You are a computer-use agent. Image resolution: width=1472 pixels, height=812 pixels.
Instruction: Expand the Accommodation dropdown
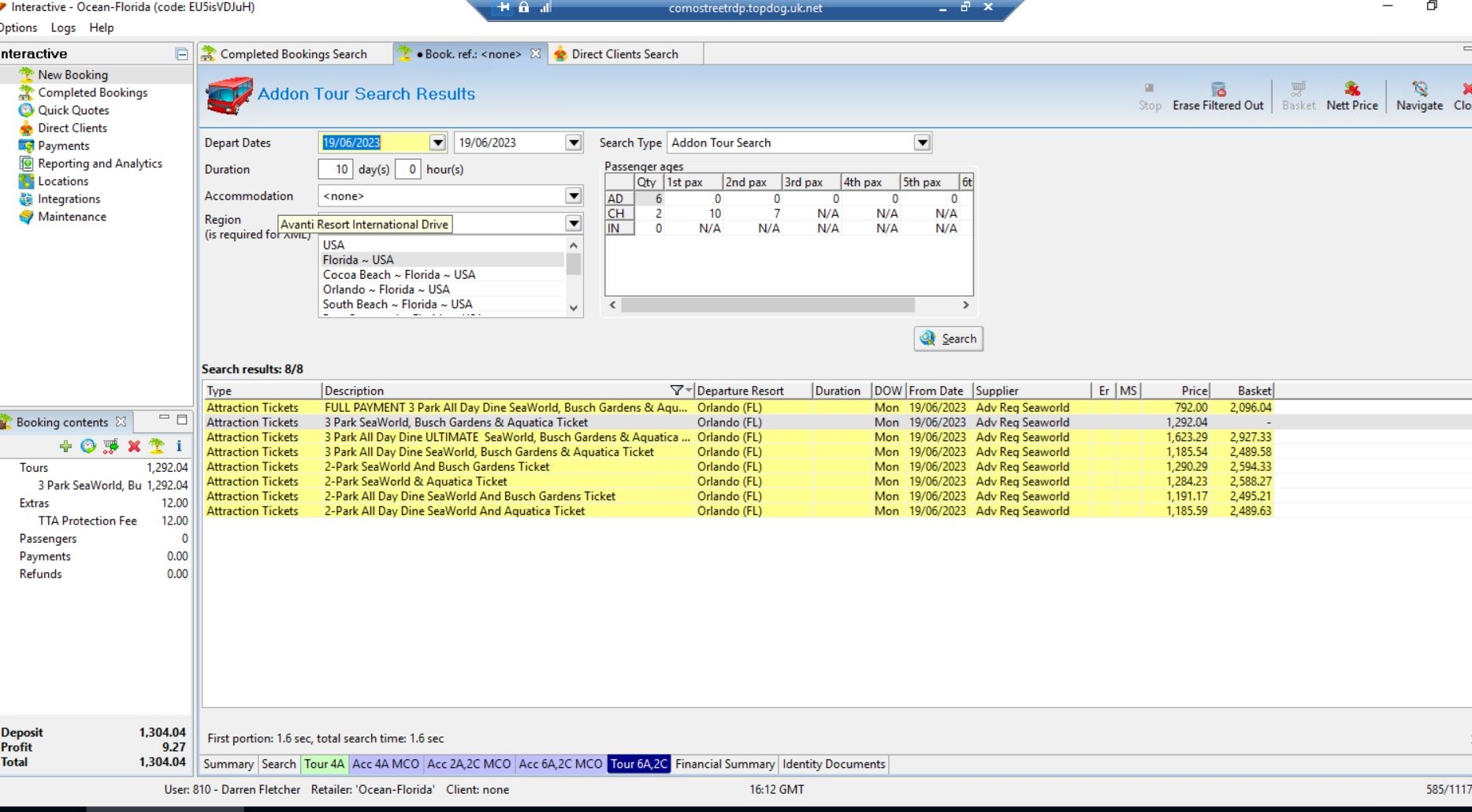[x=574, y=196]
